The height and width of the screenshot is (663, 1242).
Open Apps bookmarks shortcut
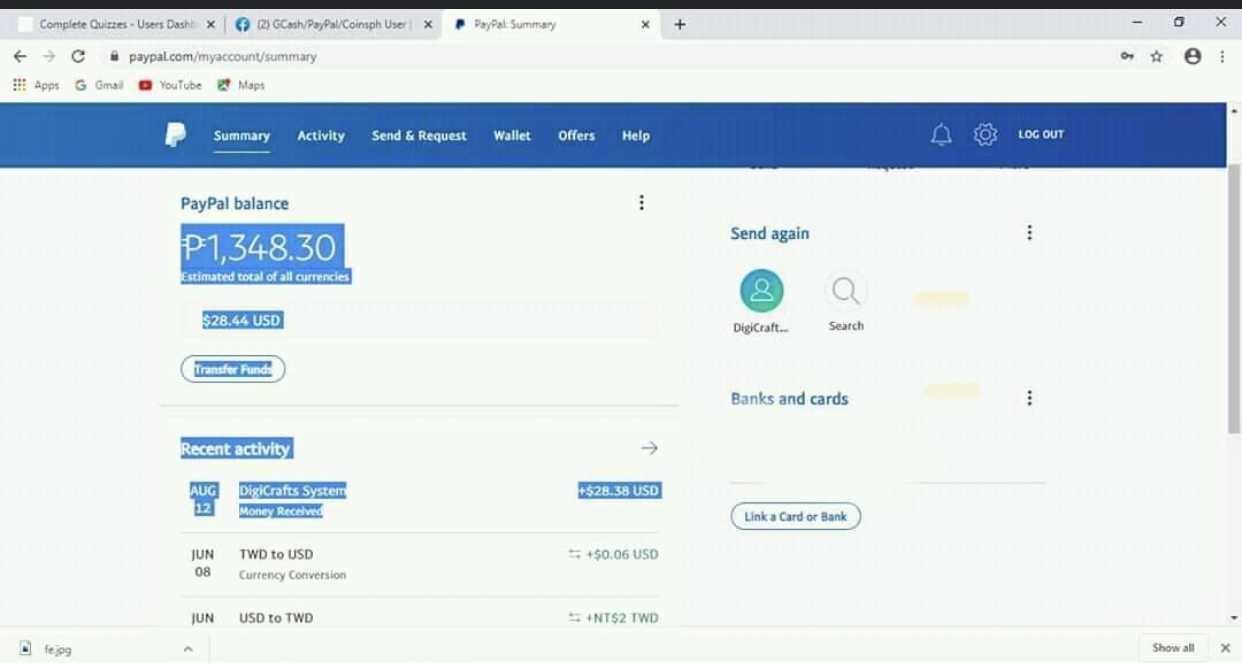36,85
